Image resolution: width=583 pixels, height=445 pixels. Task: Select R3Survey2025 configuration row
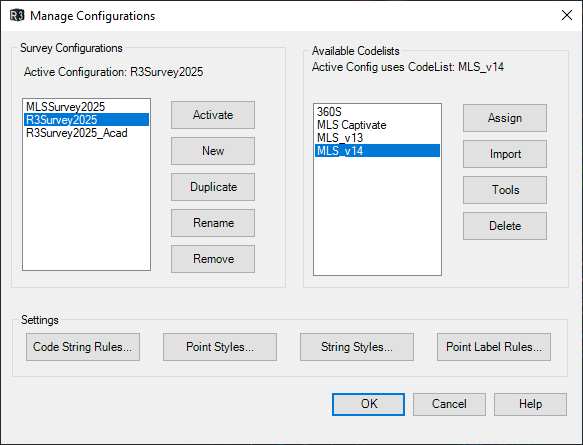coord(86,120)
